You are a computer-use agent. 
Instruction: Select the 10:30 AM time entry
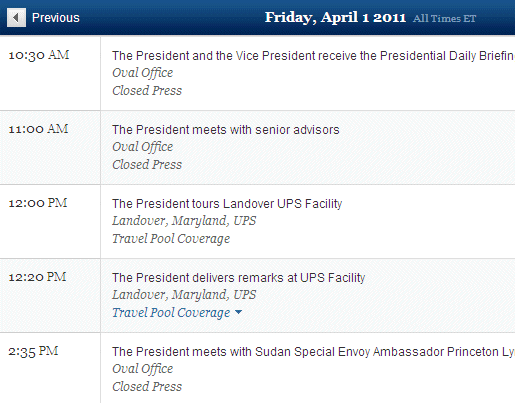click(39, 55)
